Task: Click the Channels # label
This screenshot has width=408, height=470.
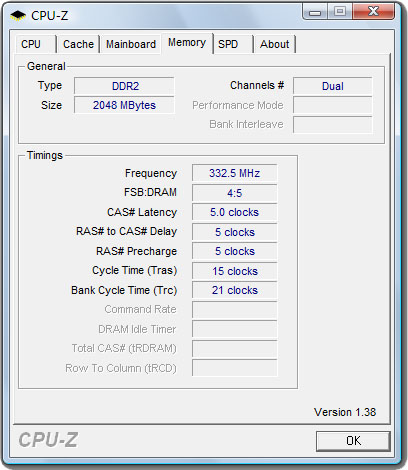Action: tap(257, 85)
